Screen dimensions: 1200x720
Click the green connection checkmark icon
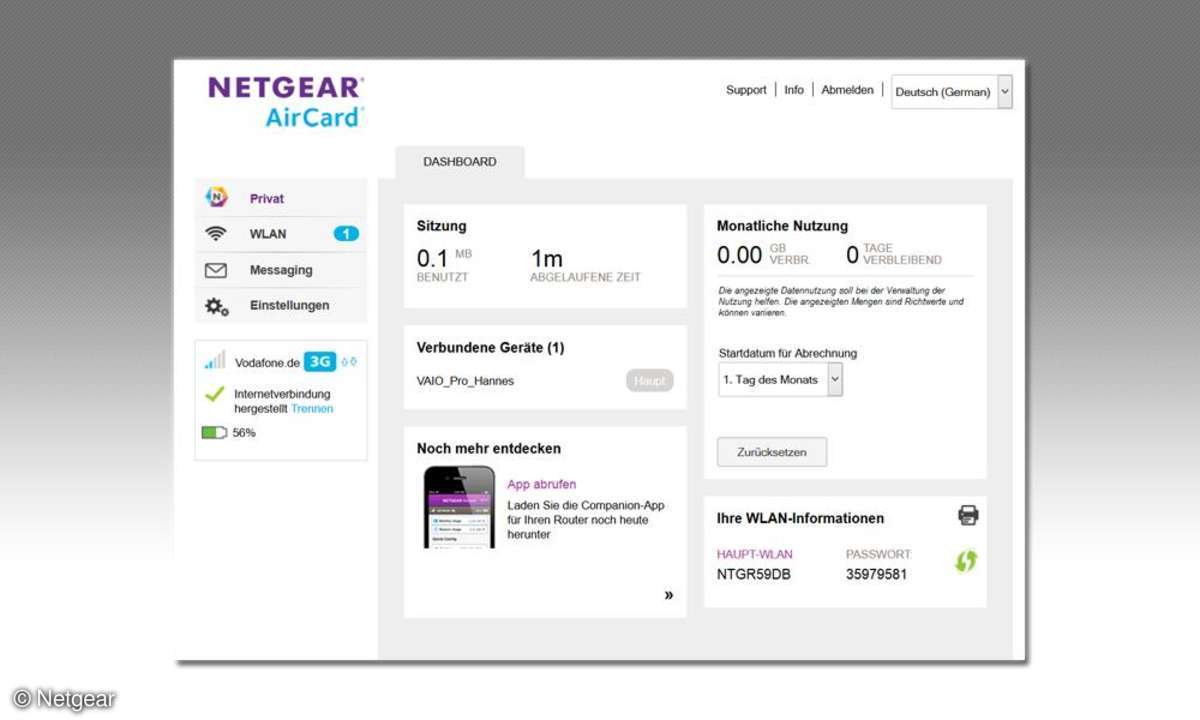(214, 394)
